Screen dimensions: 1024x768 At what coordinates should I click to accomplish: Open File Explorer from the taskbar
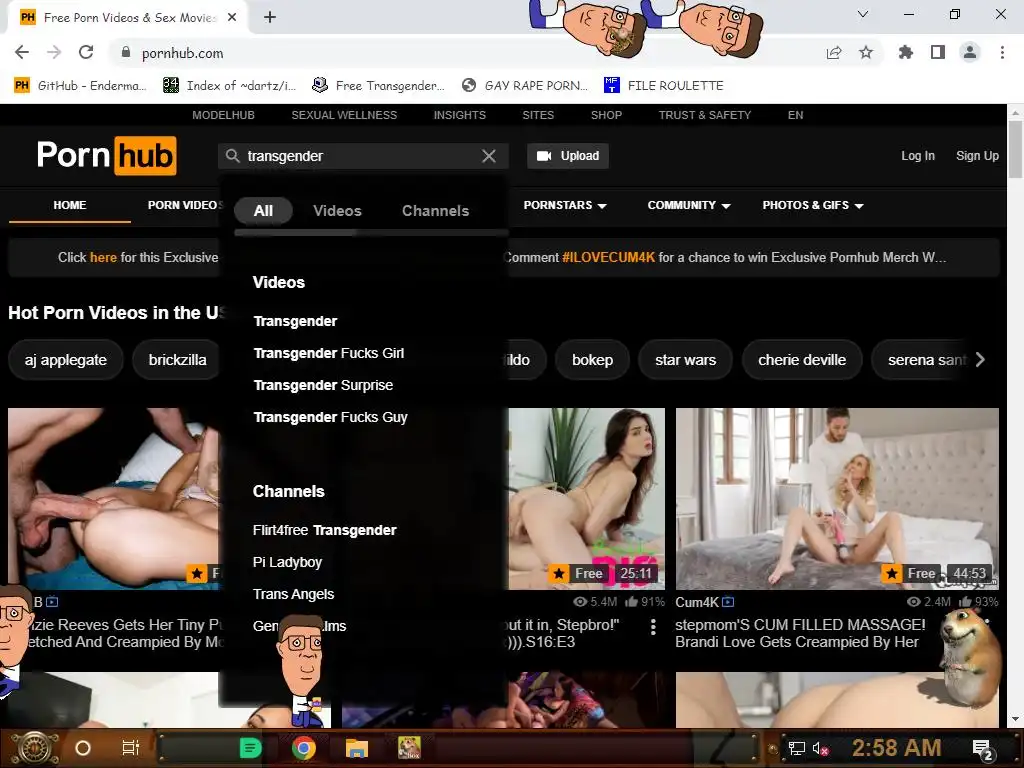[357, 748]
